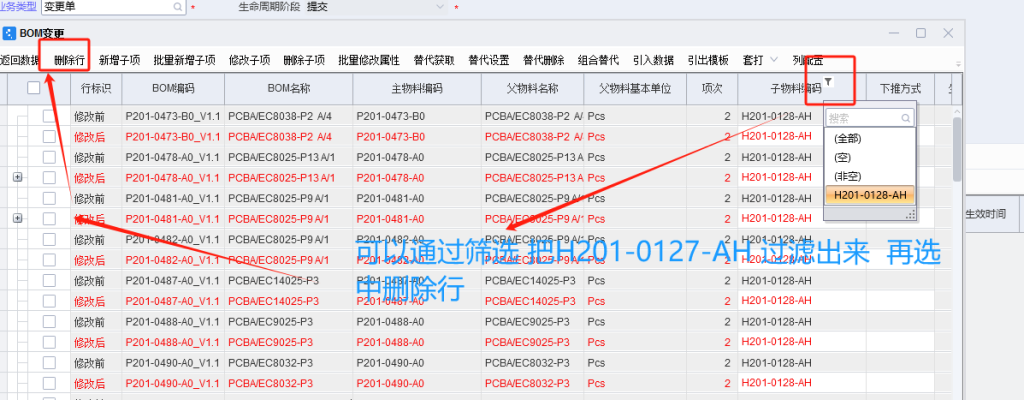This screenshot has width=1024, height=400.
Task: Check the 修改前 P201-0473-B0_V1.1 row checkbox
Action: tap(50, 116)
